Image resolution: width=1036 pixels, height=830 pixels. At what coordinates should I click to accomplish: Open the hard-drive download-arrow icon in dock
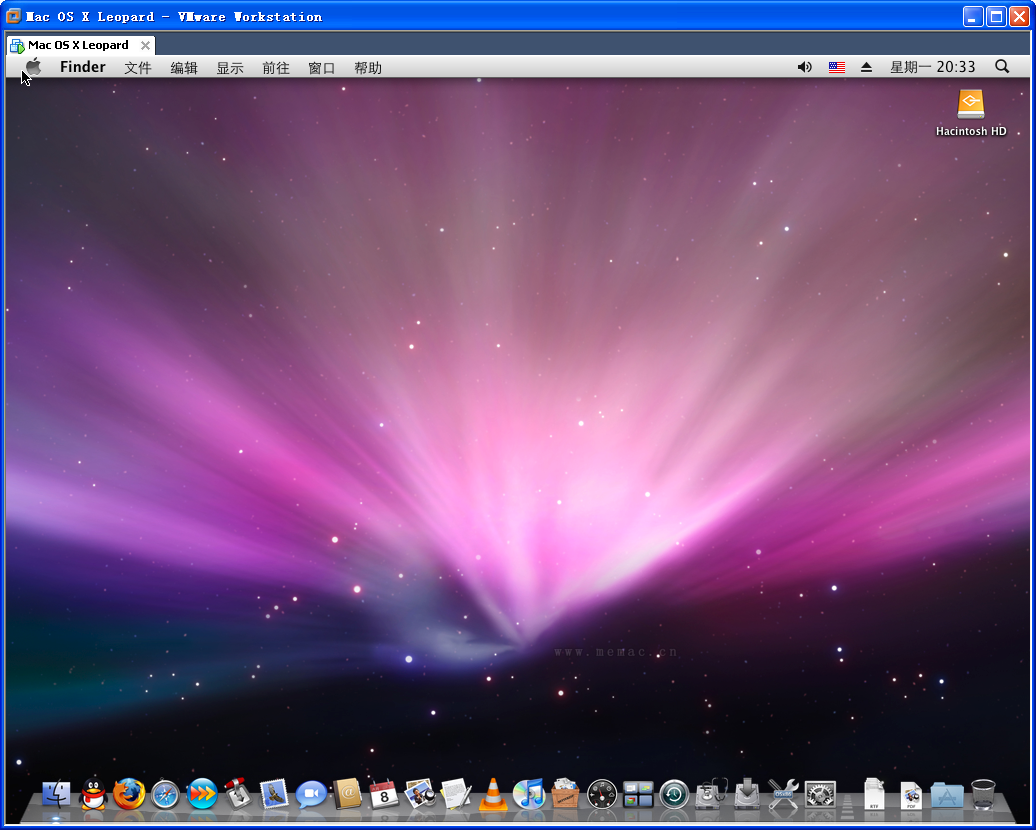pos(748,794)
